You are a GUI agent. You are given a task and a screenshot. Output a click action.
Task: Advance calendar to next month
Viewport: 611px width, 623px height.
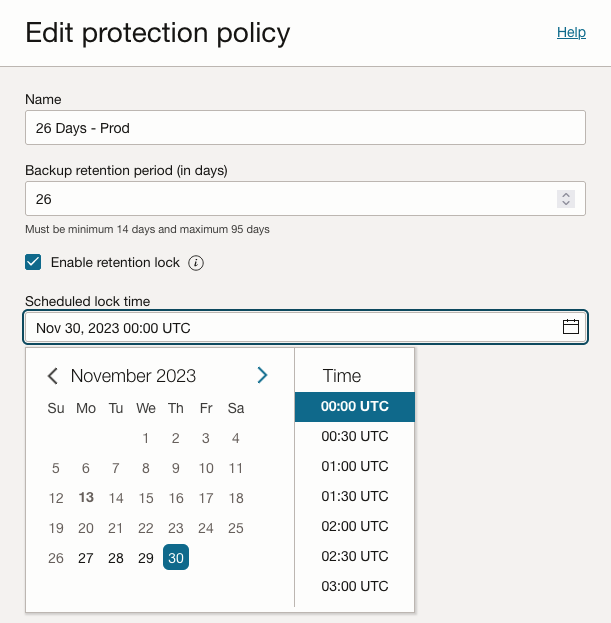(x=262, y=376)
